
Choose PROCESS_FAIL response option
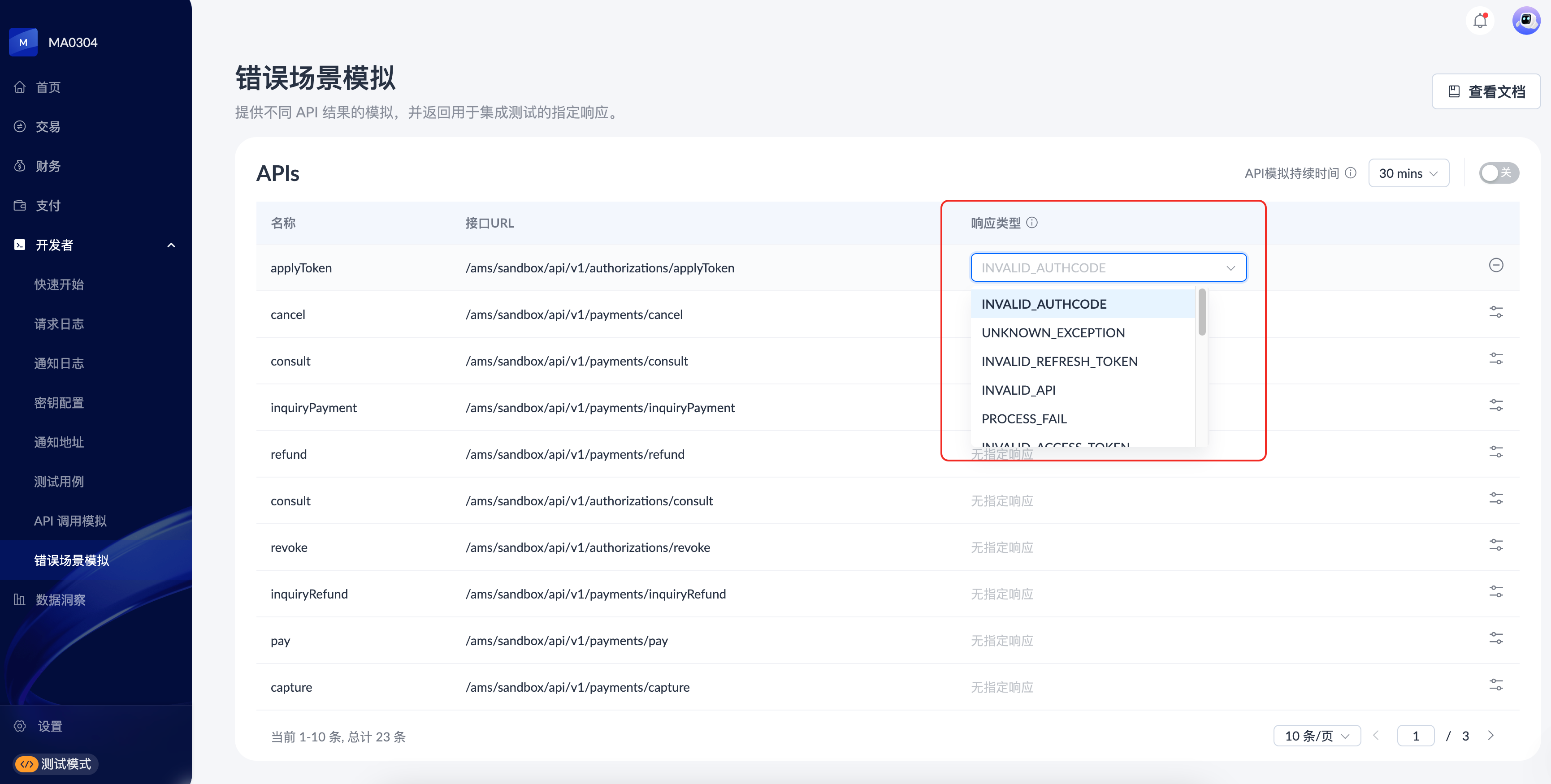[1023, 419]
